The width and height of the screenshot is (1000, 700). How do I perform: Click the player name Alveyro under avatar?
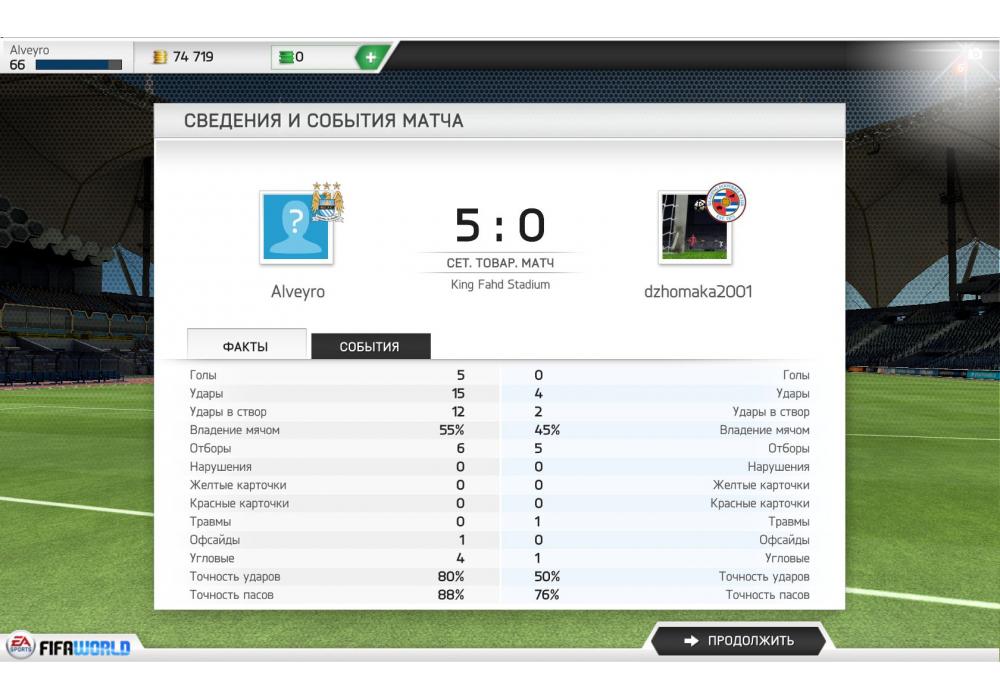298,291
